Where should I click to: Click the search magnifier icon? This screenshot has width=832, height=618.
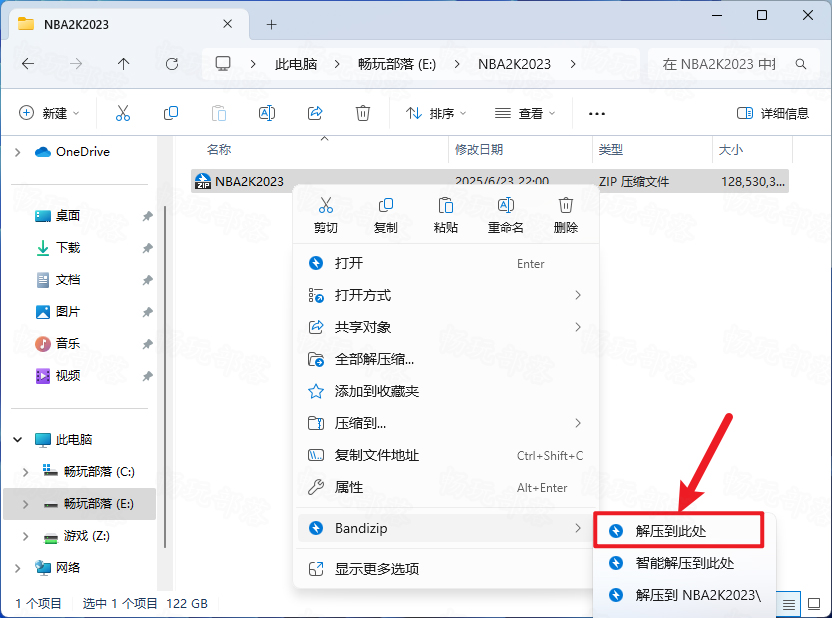point(801,64)
